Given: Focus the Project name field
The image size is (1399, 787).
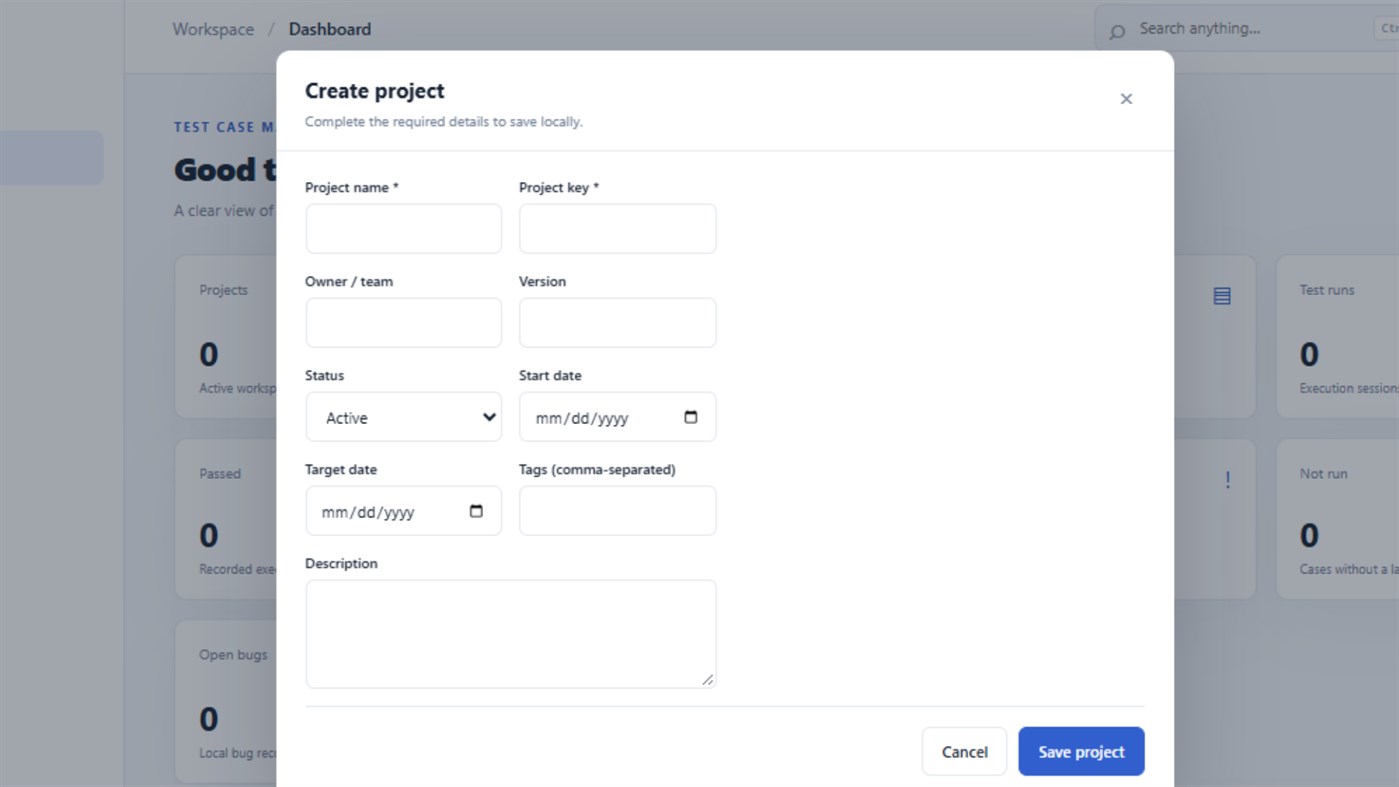Looking at the screenshot, I should coord(404,229).
